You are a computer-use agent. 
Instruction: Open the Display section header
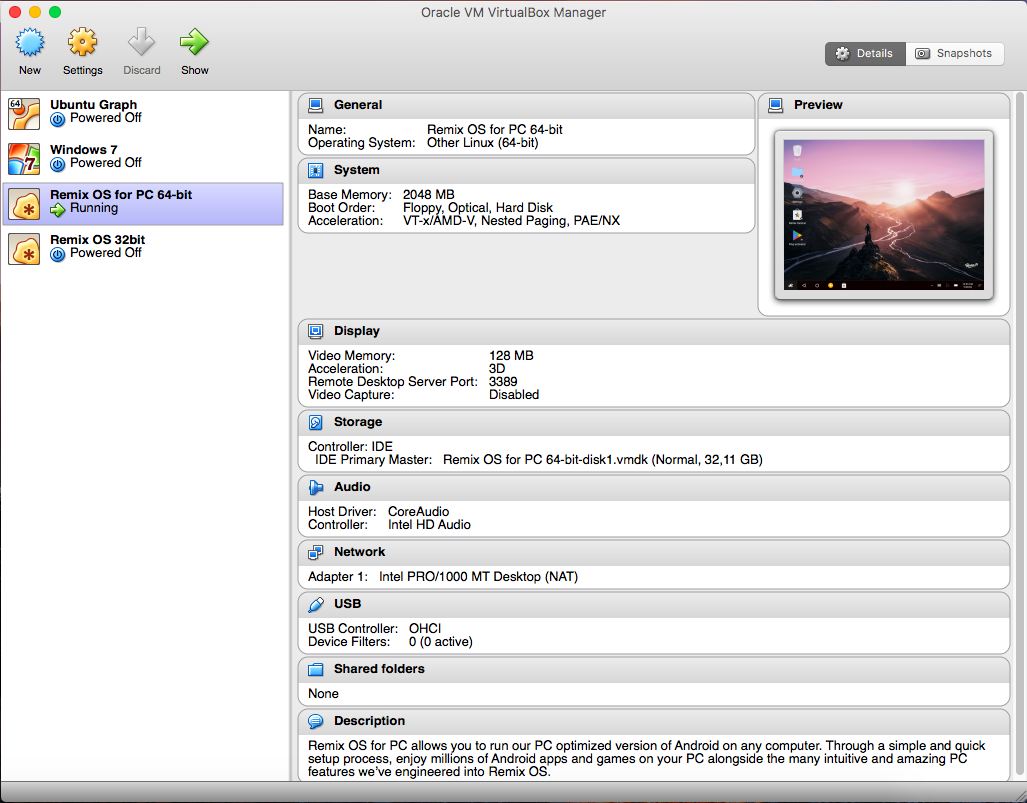point(654,331)
